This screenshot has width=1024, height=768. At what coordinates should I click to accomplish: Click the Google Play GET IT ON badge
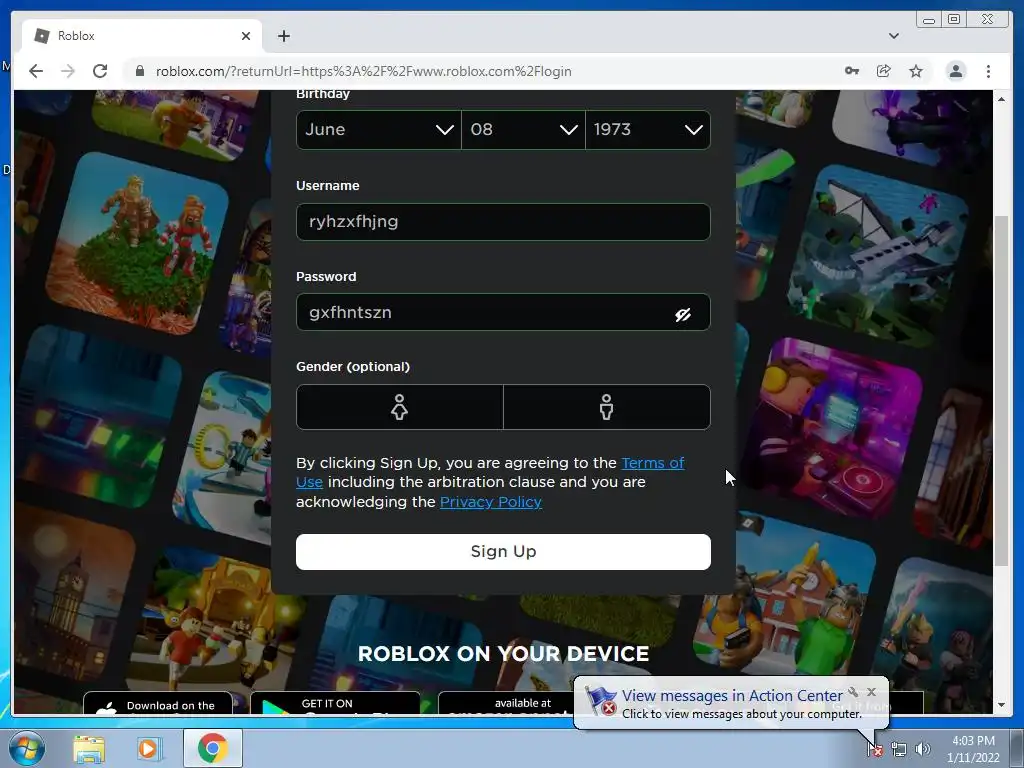[x=335, y=703]
